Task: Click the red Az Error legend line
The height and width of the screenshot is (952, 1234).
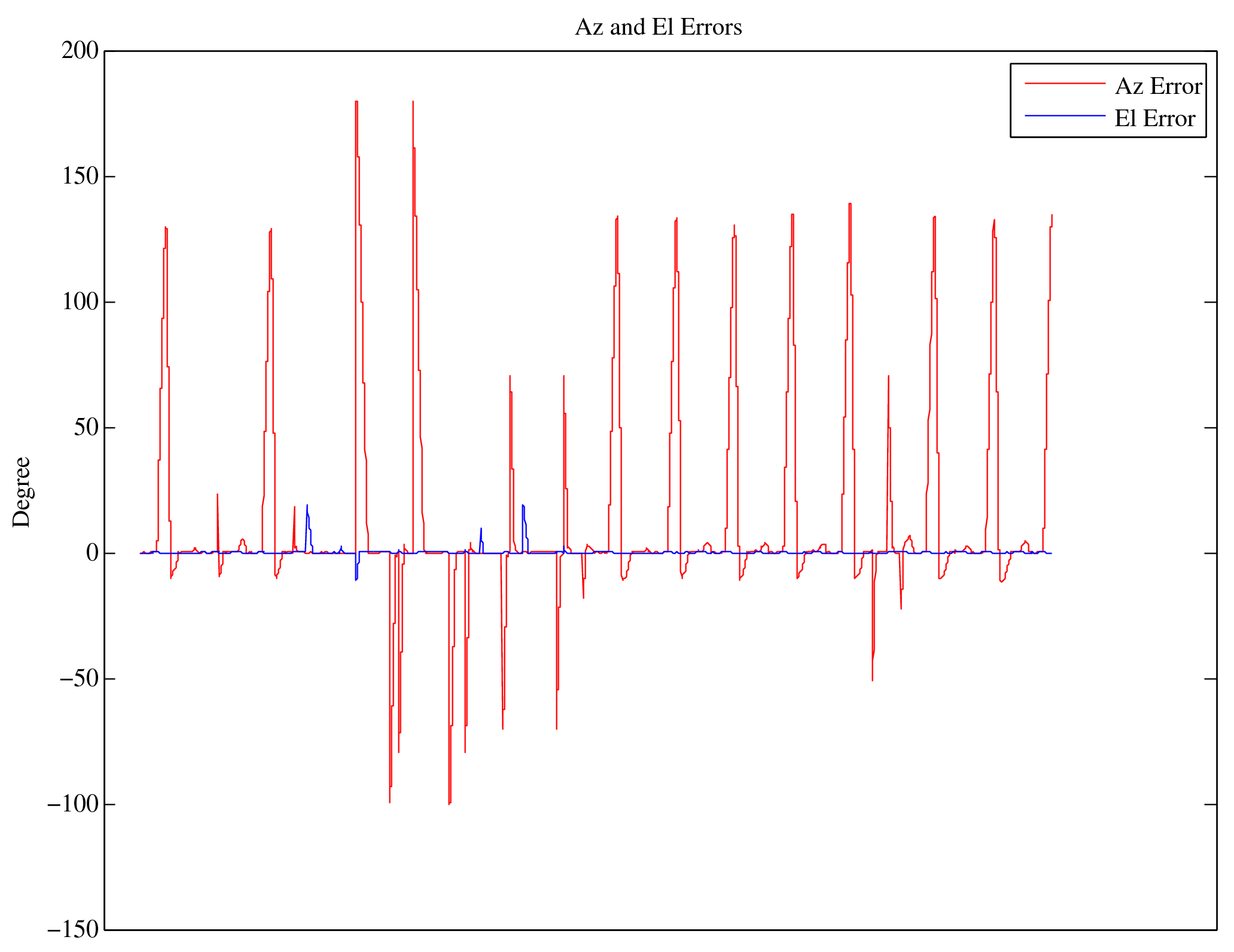Action: (x=1065, y=83)
